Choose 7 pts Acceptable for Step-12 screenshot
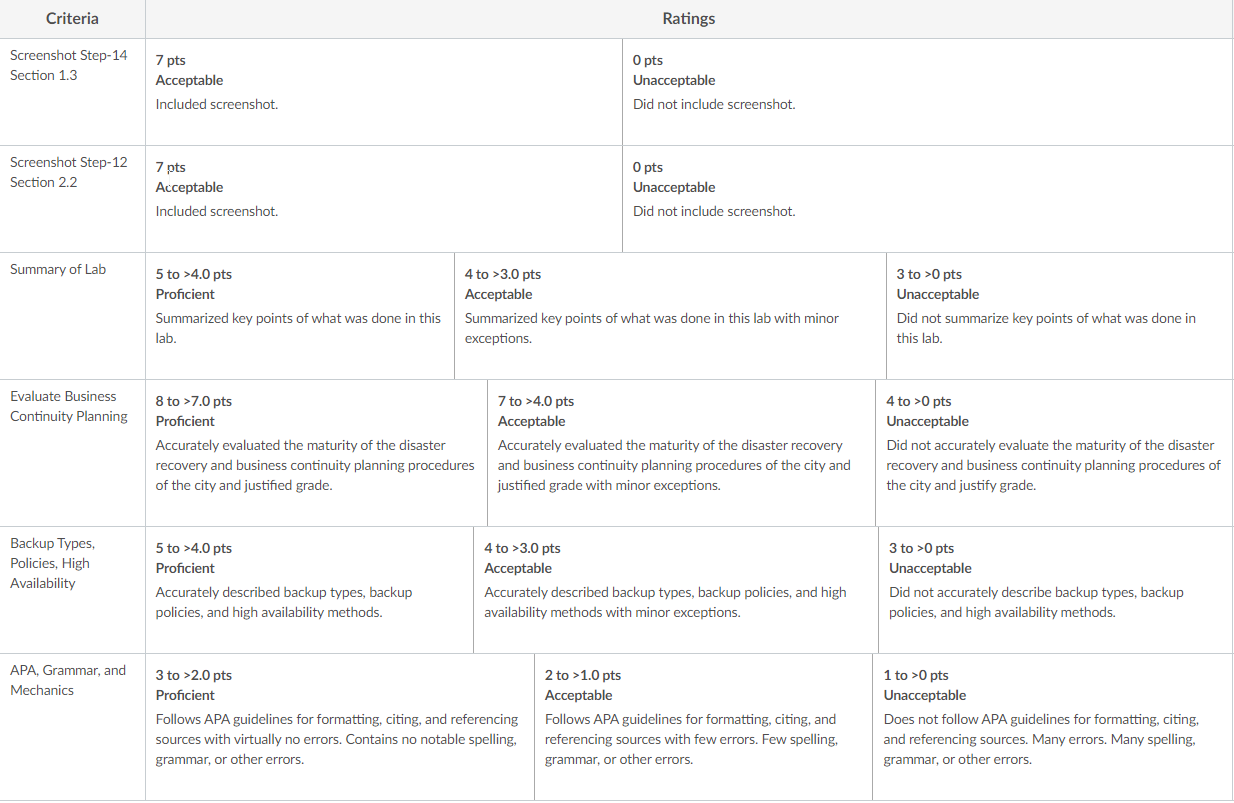This screenshot has width=1234, height=803. (x=384, y=199)
